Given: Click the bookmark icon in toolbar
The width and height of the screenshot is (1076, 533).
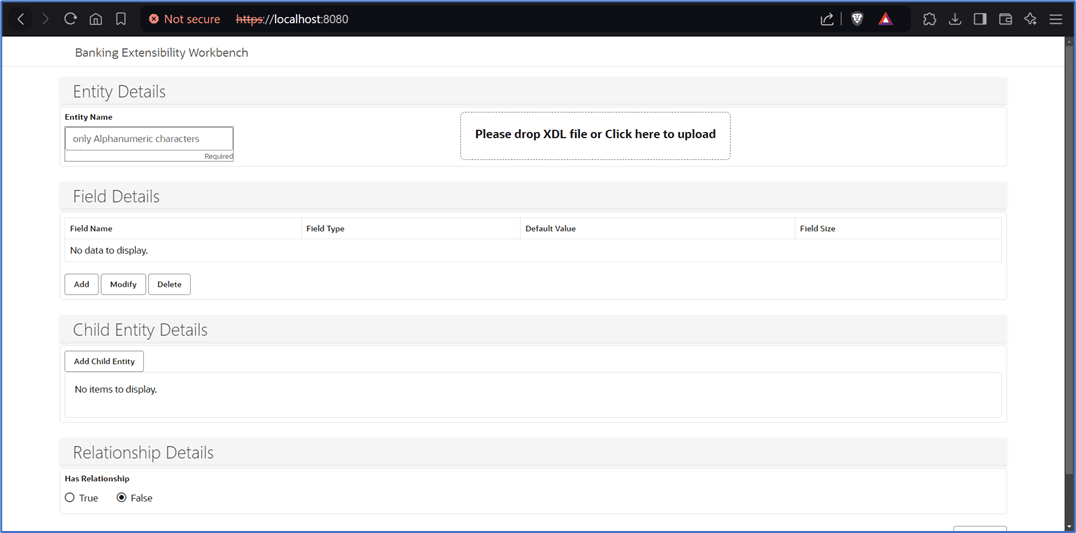Looking at the screenshot, I should click(121, 19).
